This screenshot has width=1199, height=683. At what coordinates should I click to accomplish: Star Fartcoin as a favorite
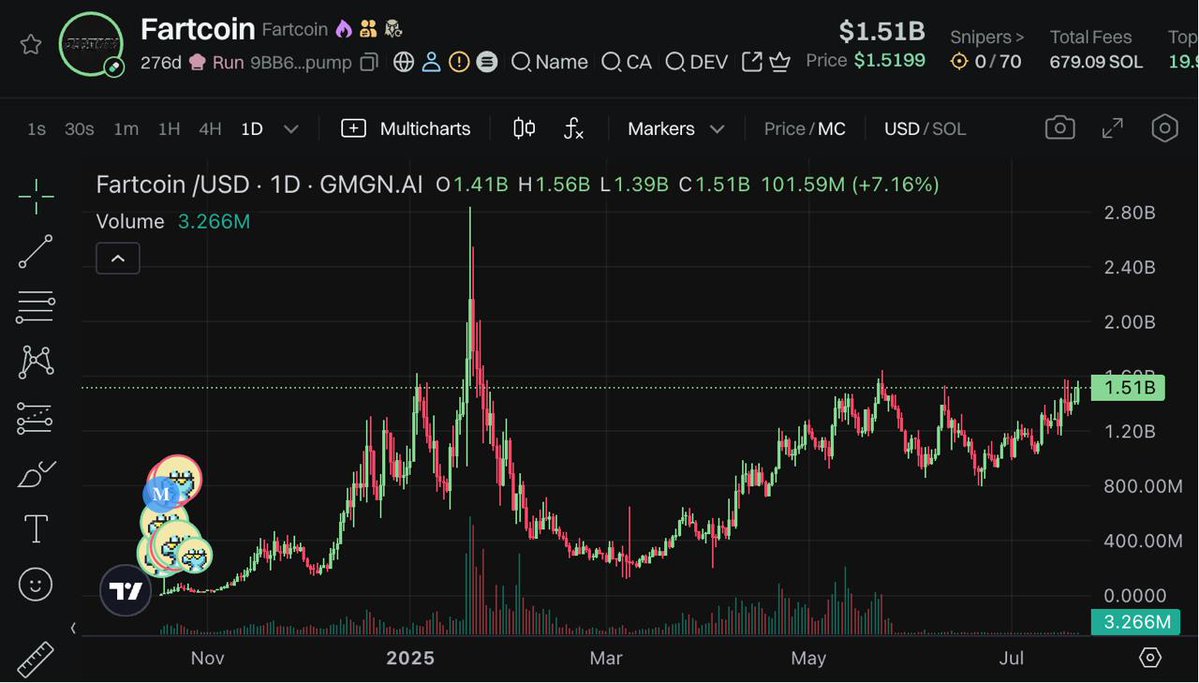click(31, 44)
